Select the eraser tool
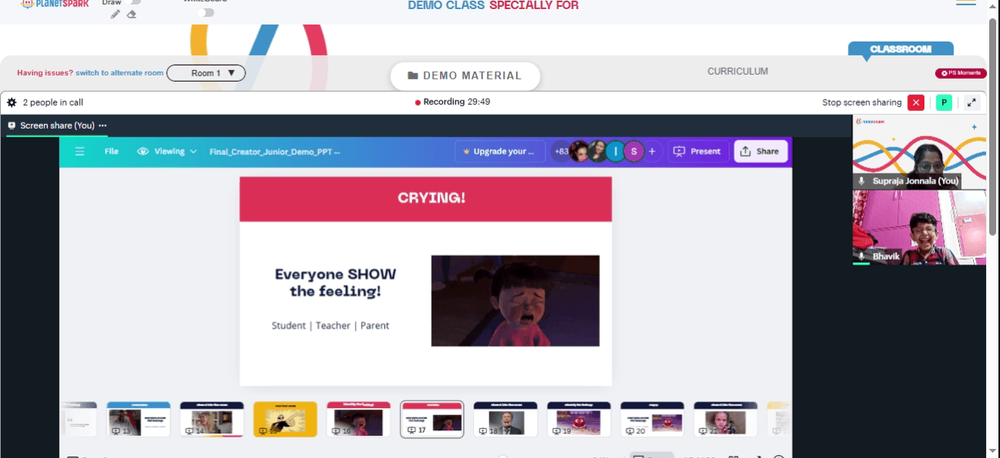1000x458 pixels. 131,14
